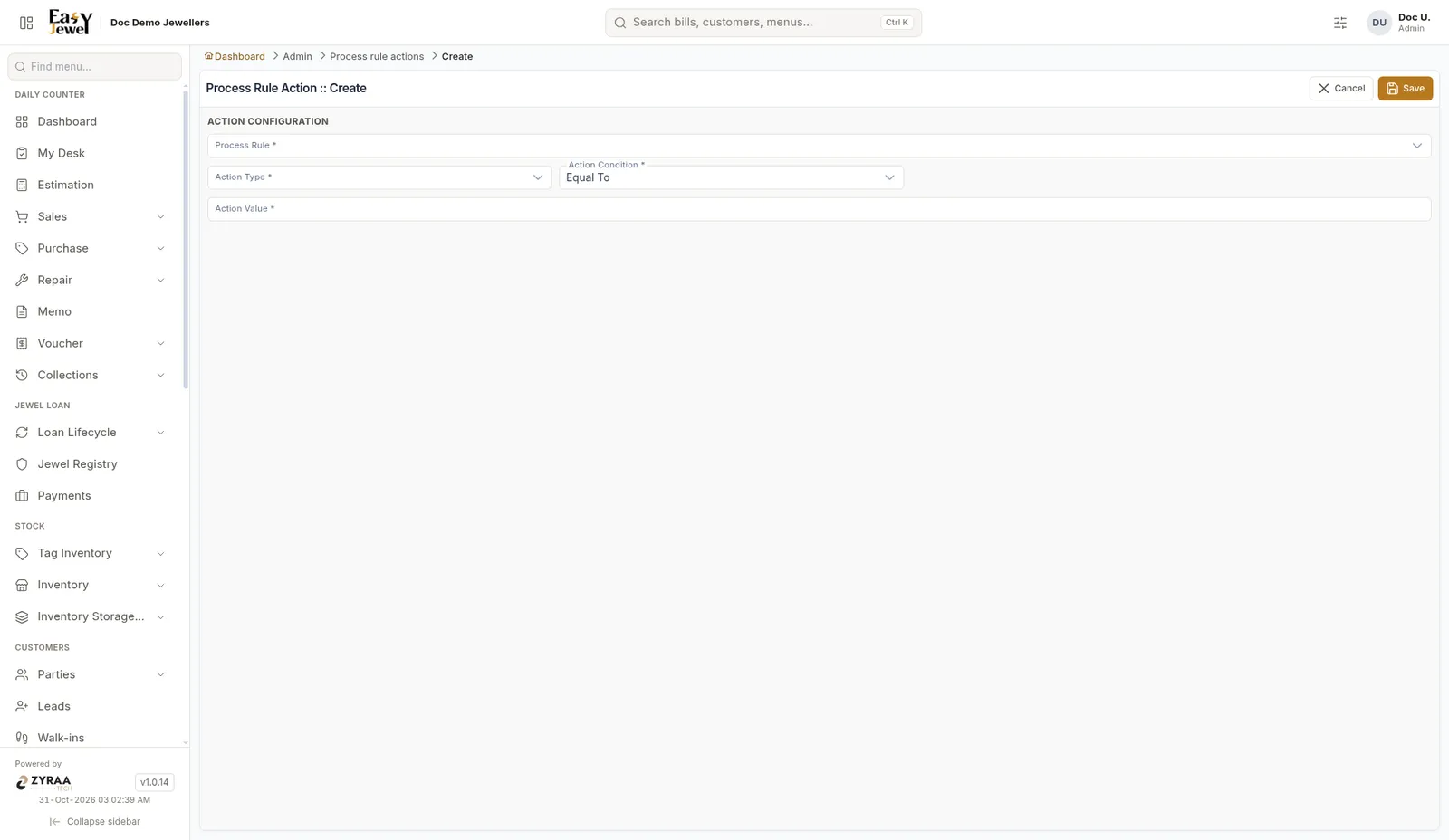Click the Cancel button
Image resolution: width=1449 pixels, height=840 pixels.
coord(1341,89)
